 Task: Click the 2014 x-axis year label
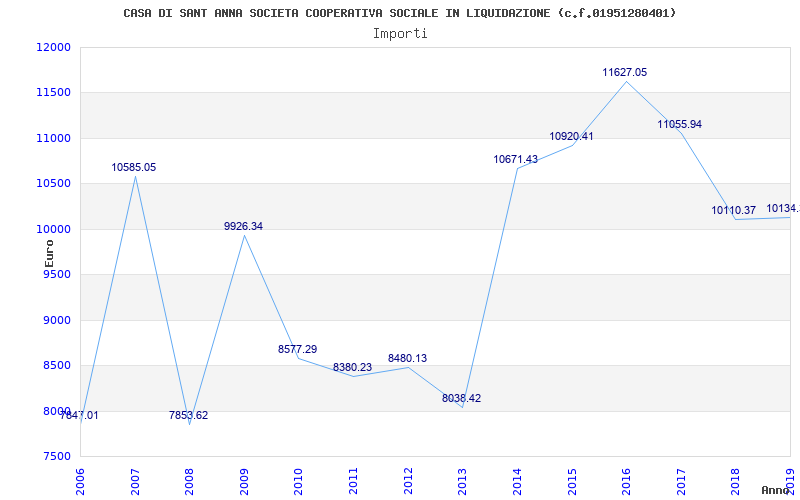point(517,482)
